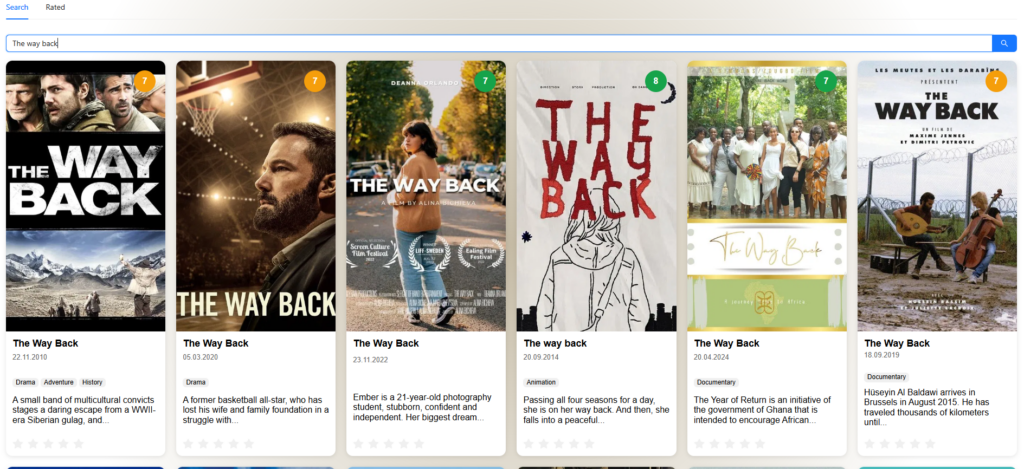
Task: Rate the 20.04.2024 documentary four stars
Action: (744, 444)
